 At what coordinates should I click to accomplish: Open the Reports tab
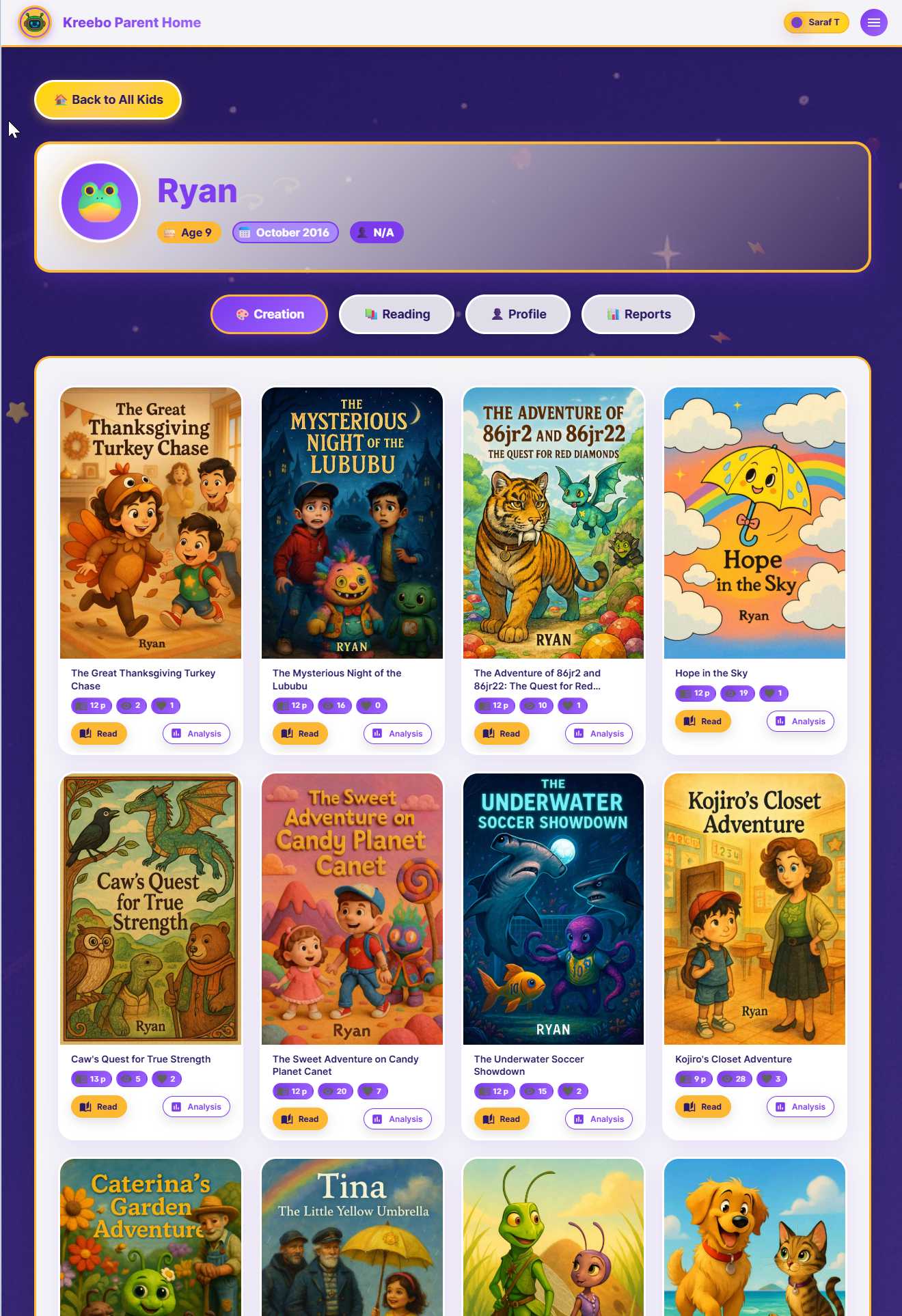click(x=638, y=314)
